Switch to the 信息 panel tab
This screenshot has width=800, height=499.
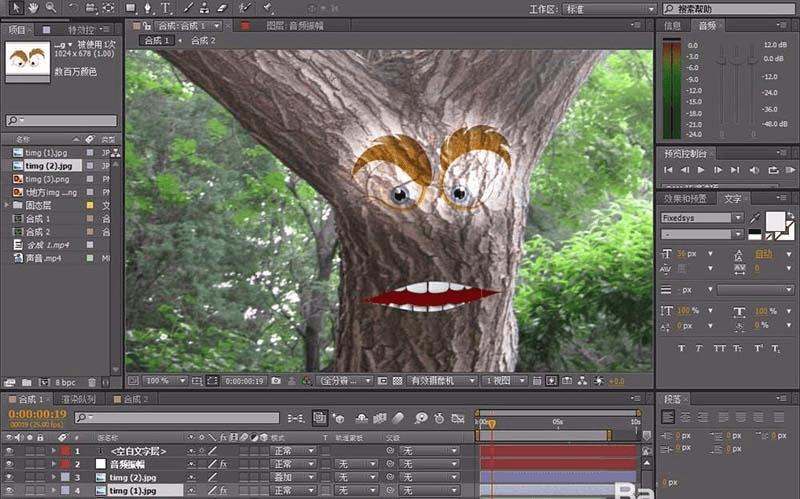pyautogui.click(x=673, y=25)
